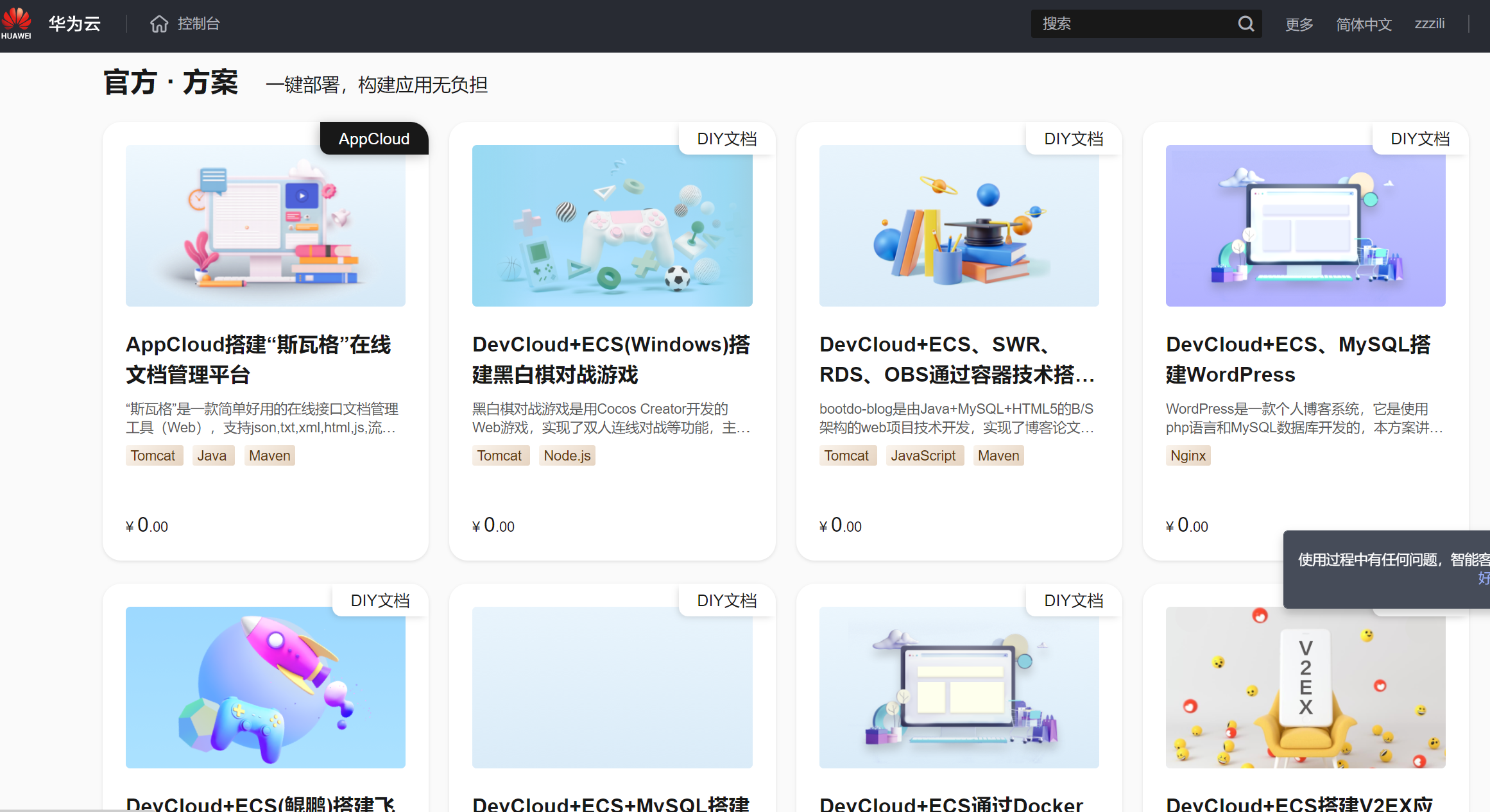Open the zzzili account menu
The image size is (1490, 812).
pyautogui.click(x=1430, y=23)
